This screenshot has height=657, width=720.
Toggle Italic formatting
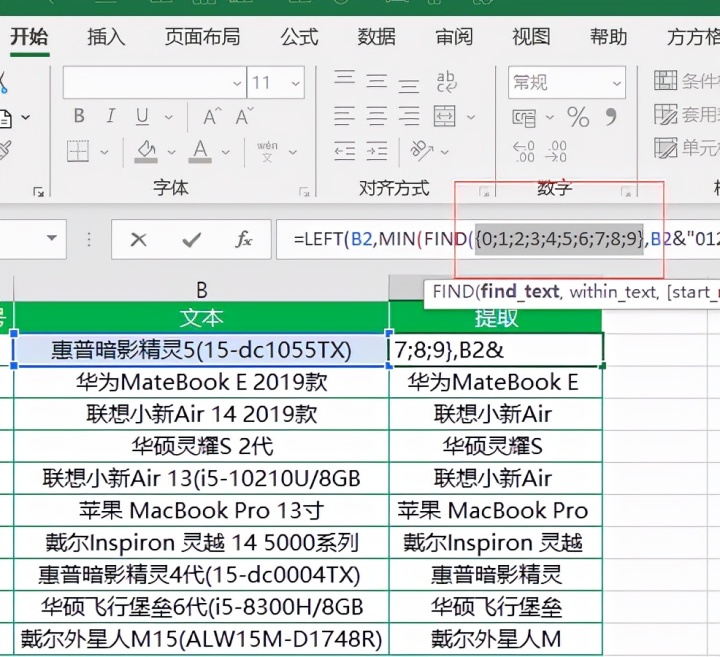111,116
